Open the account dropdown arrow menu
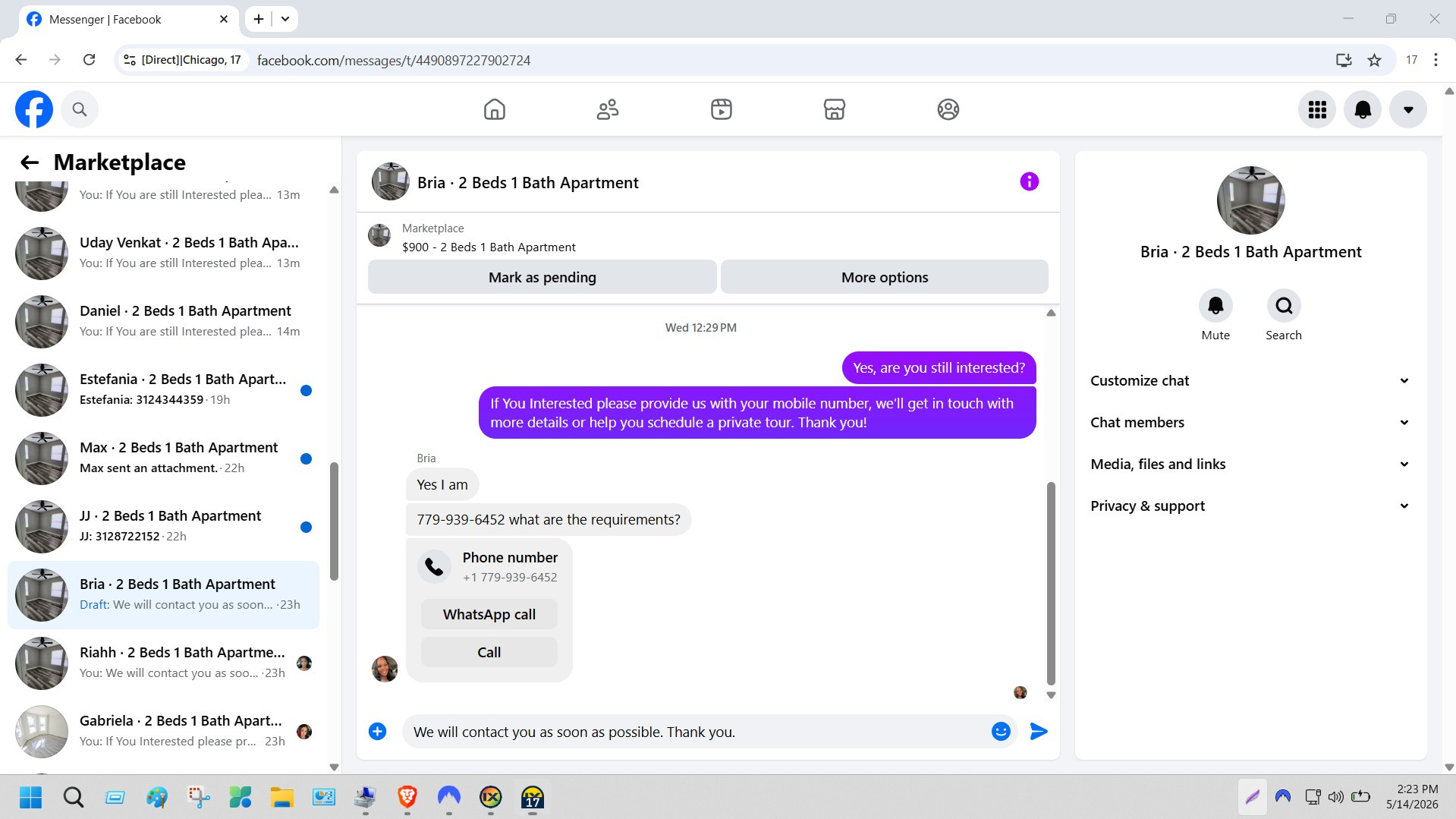The height and width of the screenshot is (819, 1456). tap(1408, 109)
